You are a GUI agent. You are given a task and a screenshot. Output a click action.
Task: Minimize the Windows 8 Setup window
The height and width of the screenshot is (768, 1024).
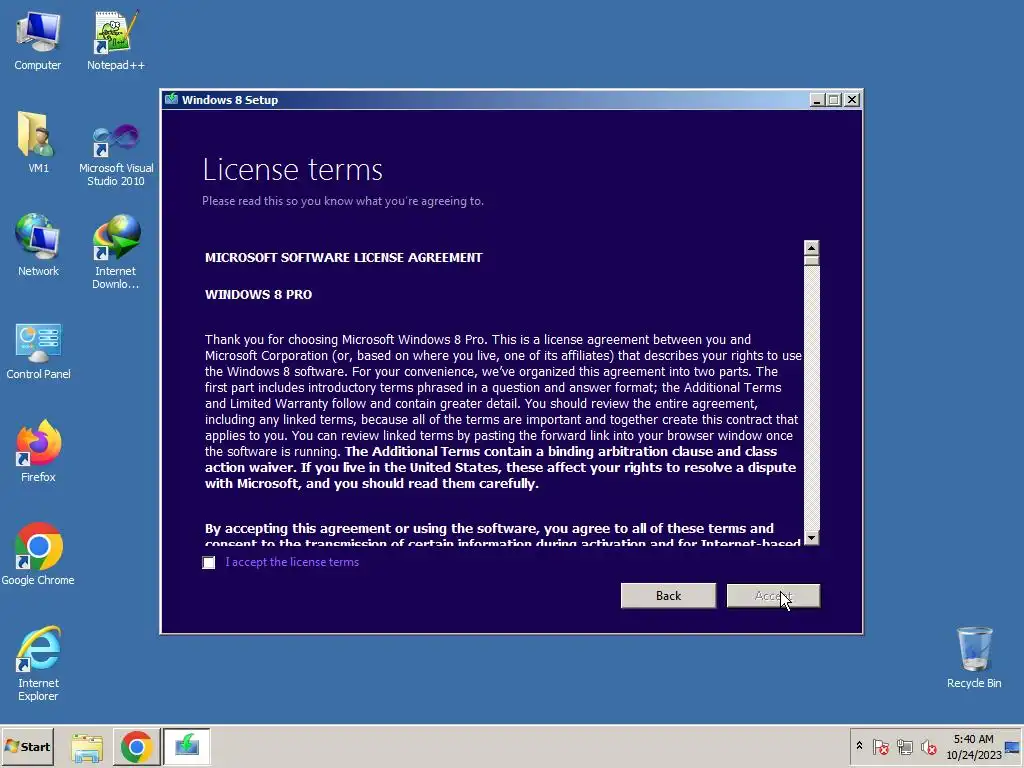pyautogui.click(x=817, y=99)
